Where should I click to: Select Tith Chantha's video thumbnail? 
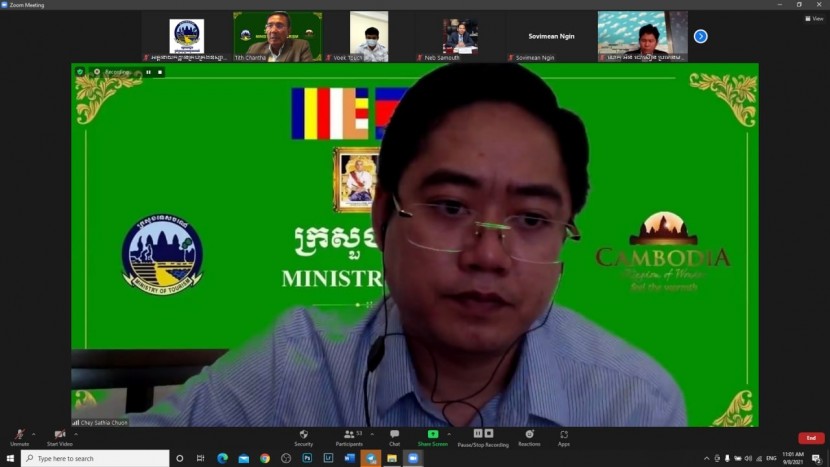277,36
